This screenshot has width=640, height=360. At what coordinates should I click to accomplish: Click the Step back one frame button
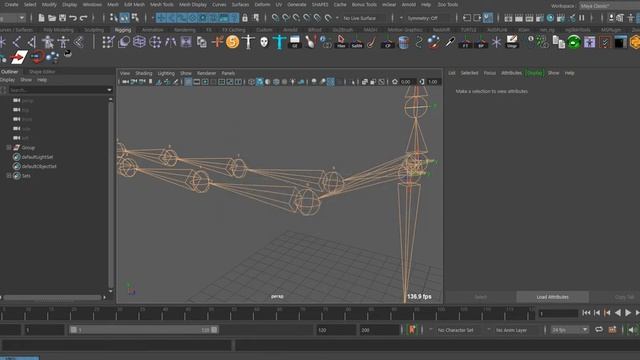click(597, 313)
